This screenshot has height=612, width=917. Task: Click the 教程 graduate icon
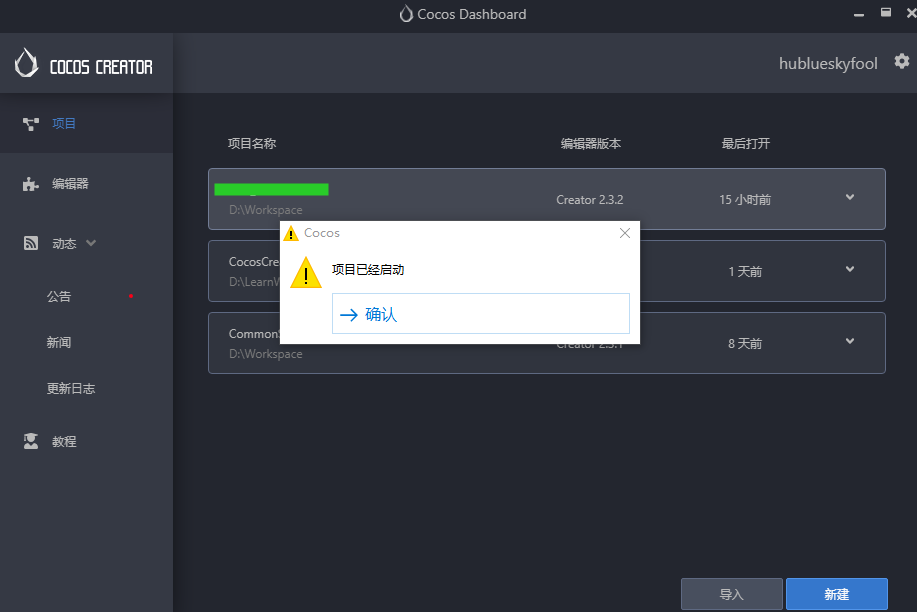(31, 441)
